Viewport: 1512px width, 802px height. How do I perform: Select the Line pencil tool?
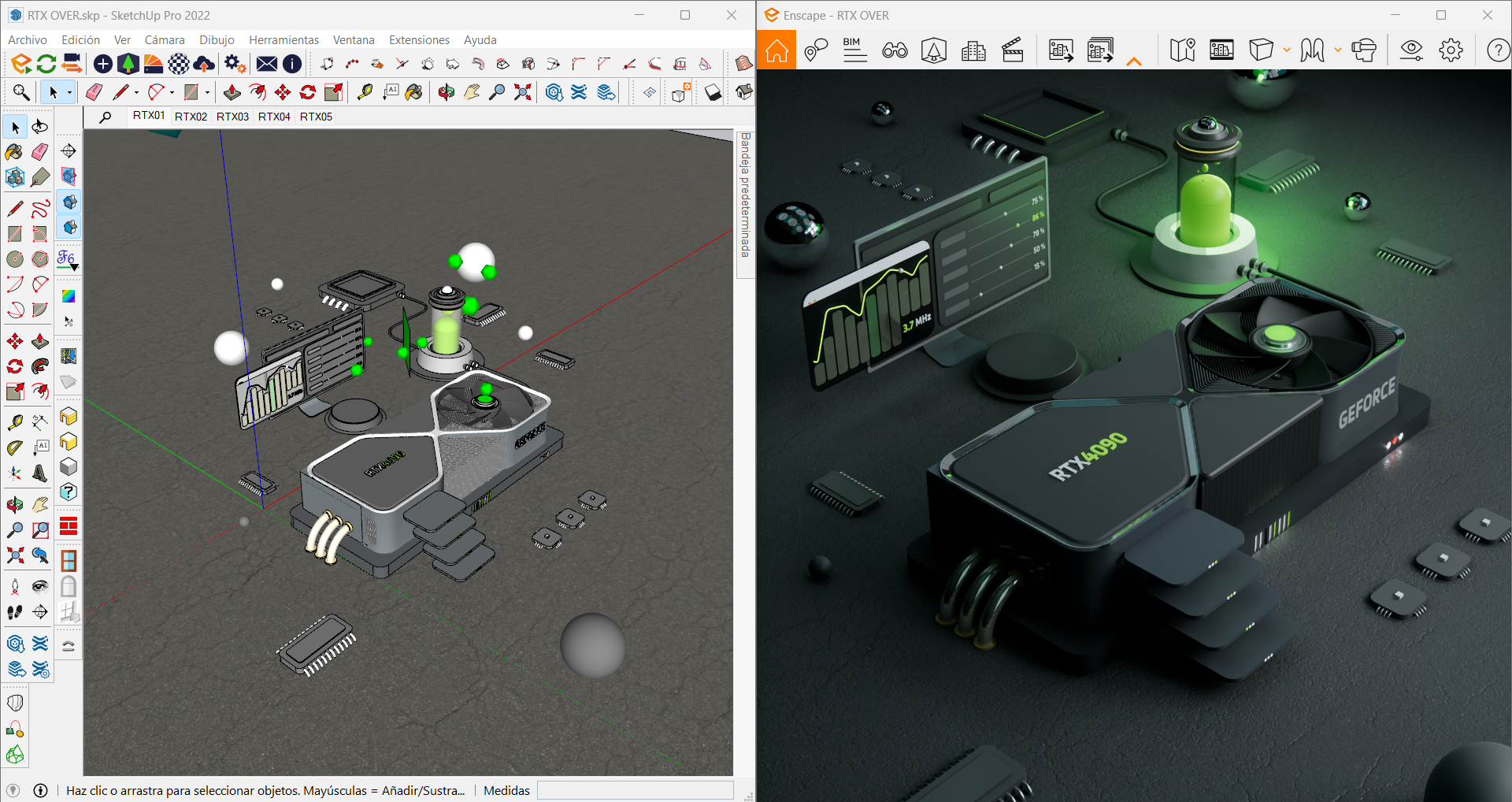coord(120,92)
